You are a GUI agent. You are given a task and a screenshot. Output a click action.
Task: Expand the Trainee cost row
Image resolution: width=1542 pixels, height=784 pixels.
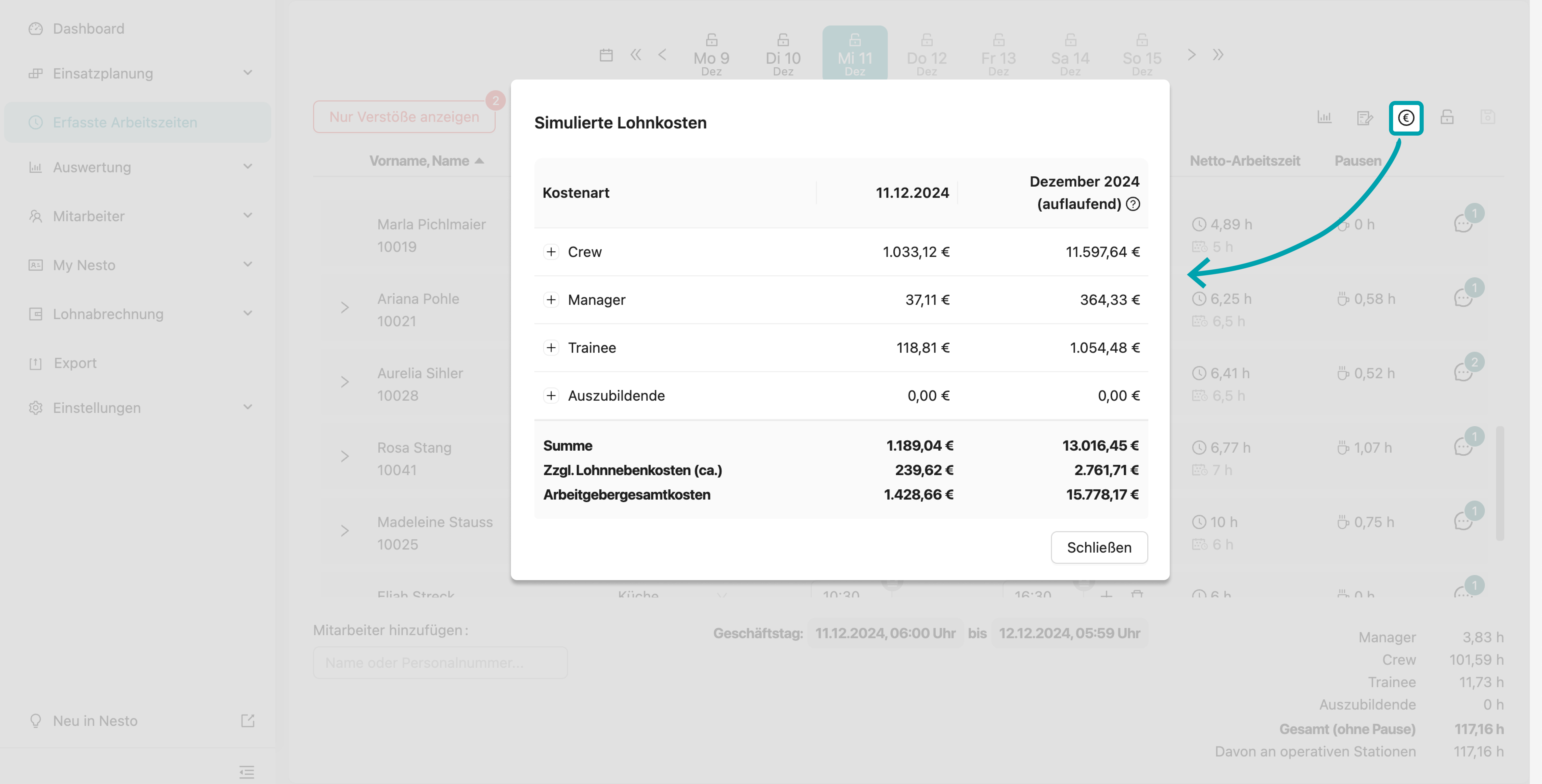click(x=551, y=348)
